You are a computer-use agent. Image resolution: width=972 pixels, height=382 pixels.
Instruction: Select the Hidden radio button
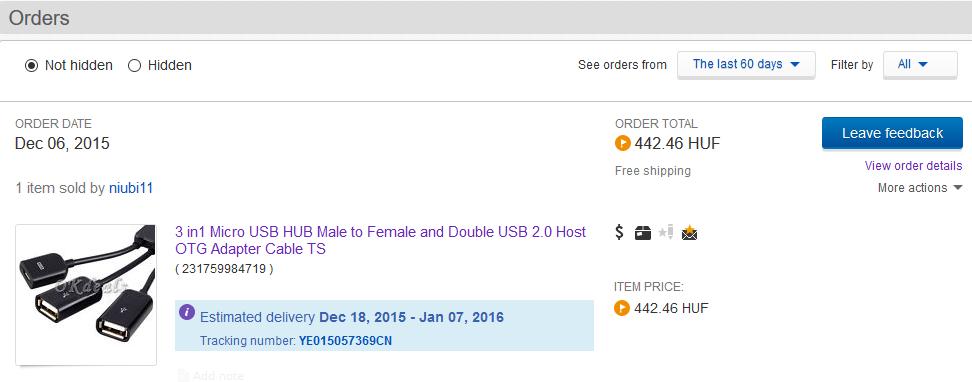point(135,66)
